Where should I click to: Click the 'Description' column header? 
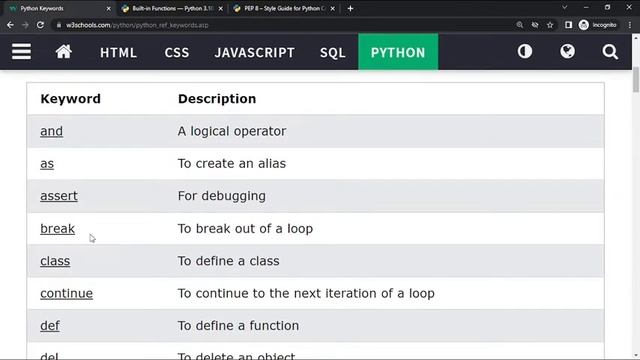(217, 99)
